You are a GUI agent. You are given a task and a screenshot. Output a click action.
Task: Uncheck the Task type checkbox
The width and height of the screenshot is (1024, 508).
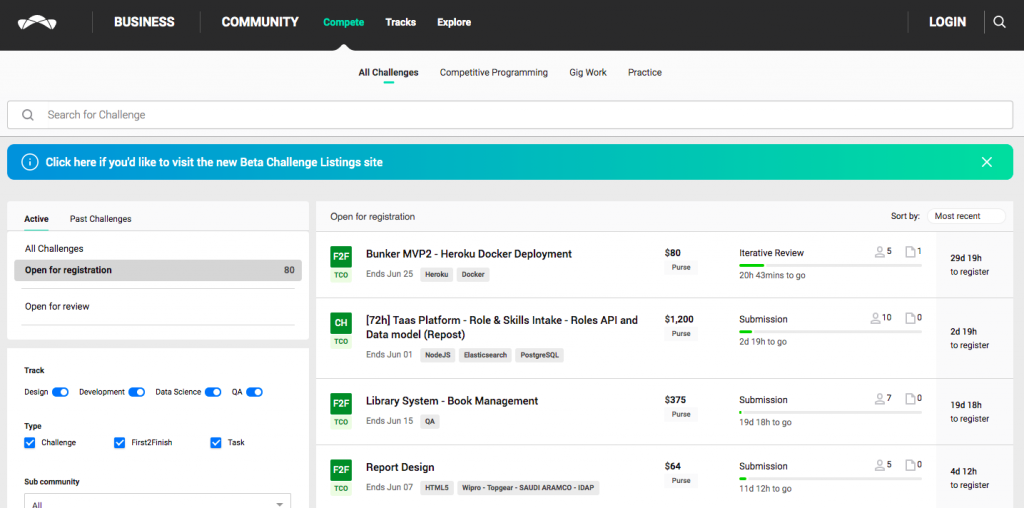tap(216, 442)
